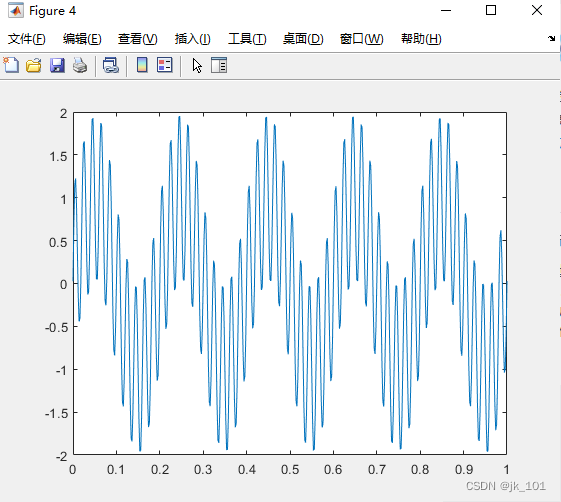
Task: Click the y-axis label 1.5
Action: pyautogui.click(x=58, y=156)
